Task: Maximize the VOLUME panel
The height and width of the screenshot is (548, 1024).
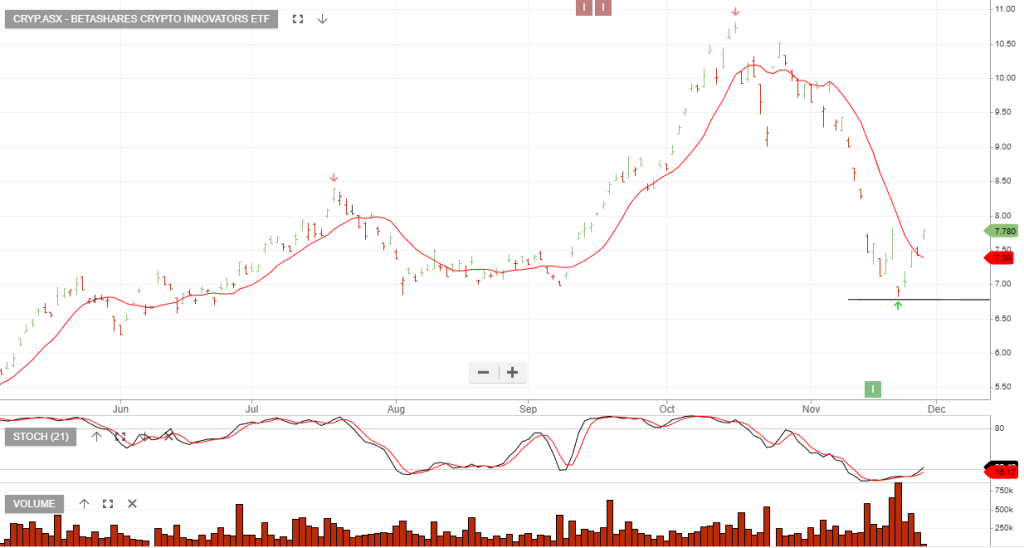Action: (x=108, y=504)
